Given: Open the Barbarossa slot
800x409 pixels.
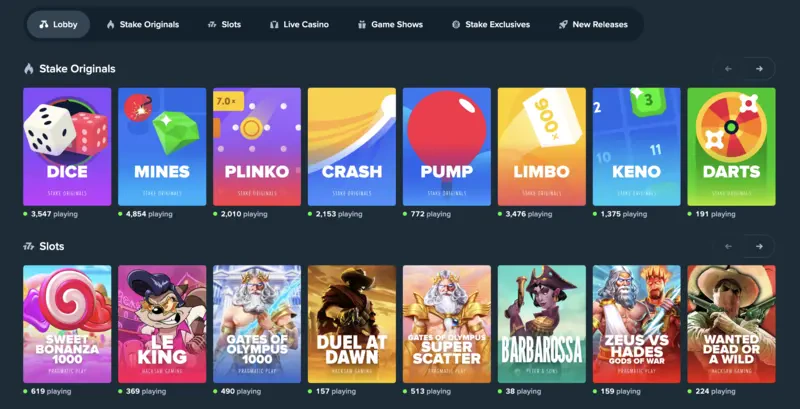Looking at the screenshot, I should [x=542, y=324].
